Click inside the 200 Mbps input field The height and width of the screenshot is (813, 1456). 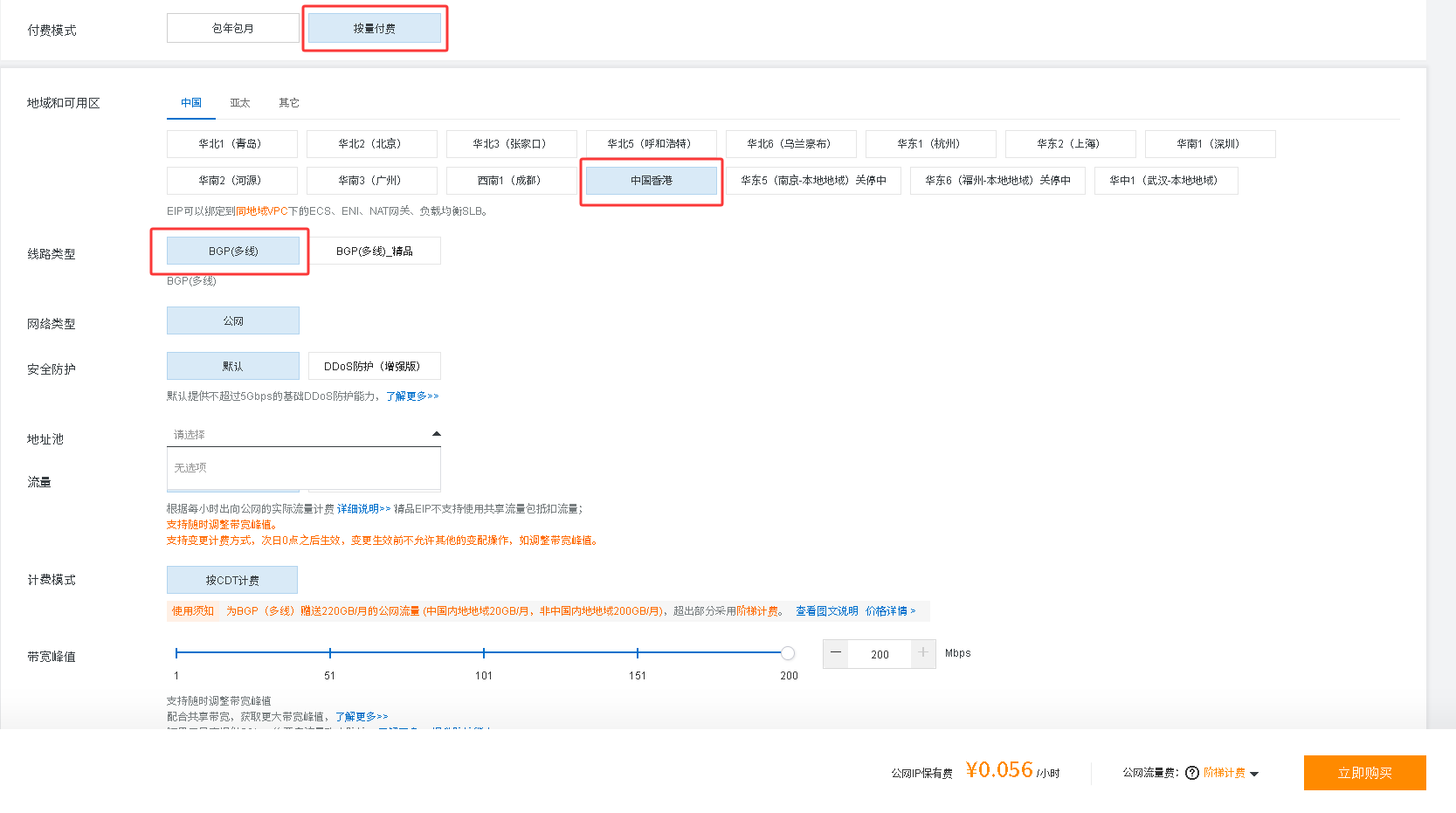[879, 653]
